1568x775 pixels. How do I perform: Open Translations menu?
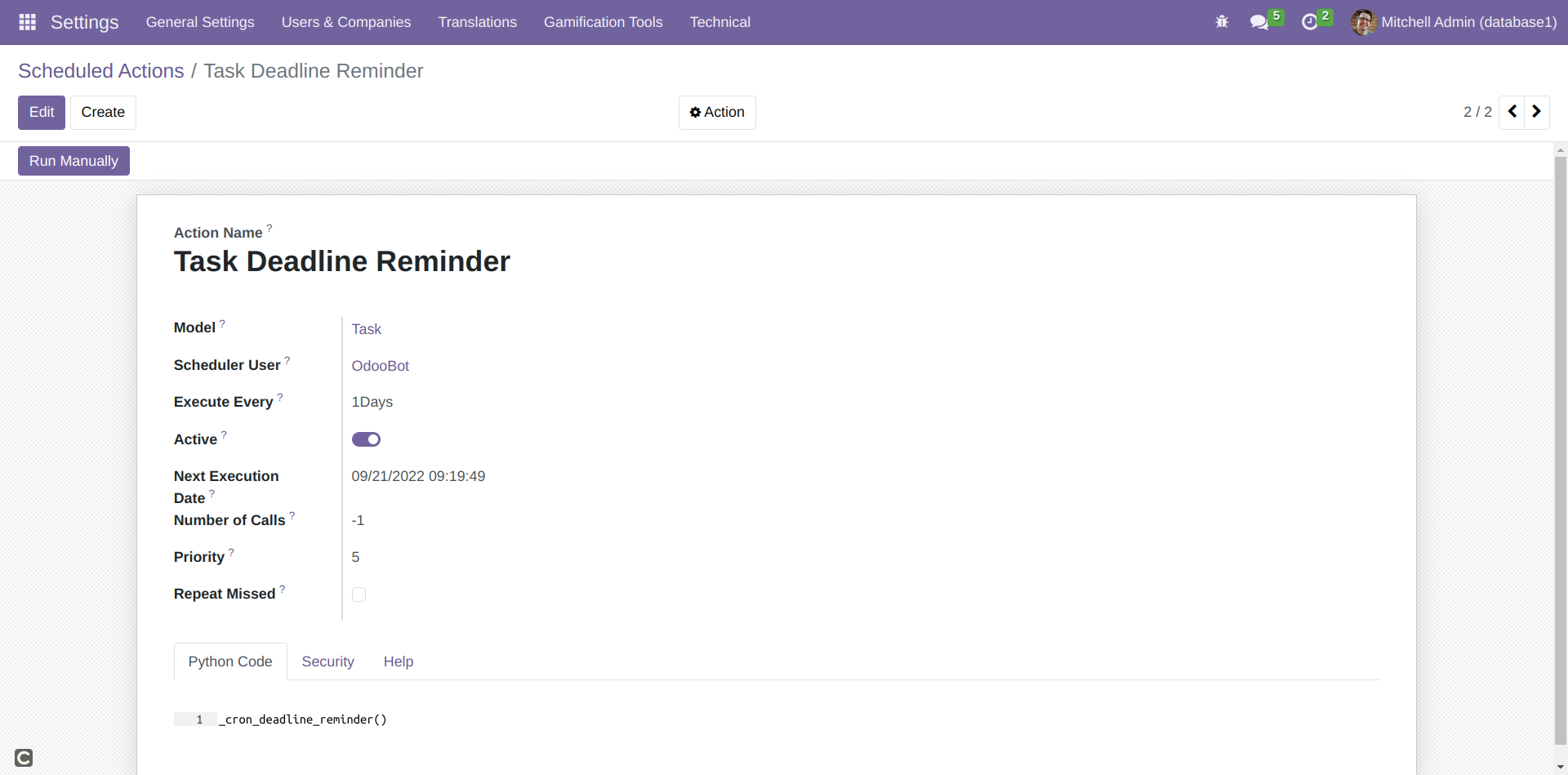(x=478, y=22)
